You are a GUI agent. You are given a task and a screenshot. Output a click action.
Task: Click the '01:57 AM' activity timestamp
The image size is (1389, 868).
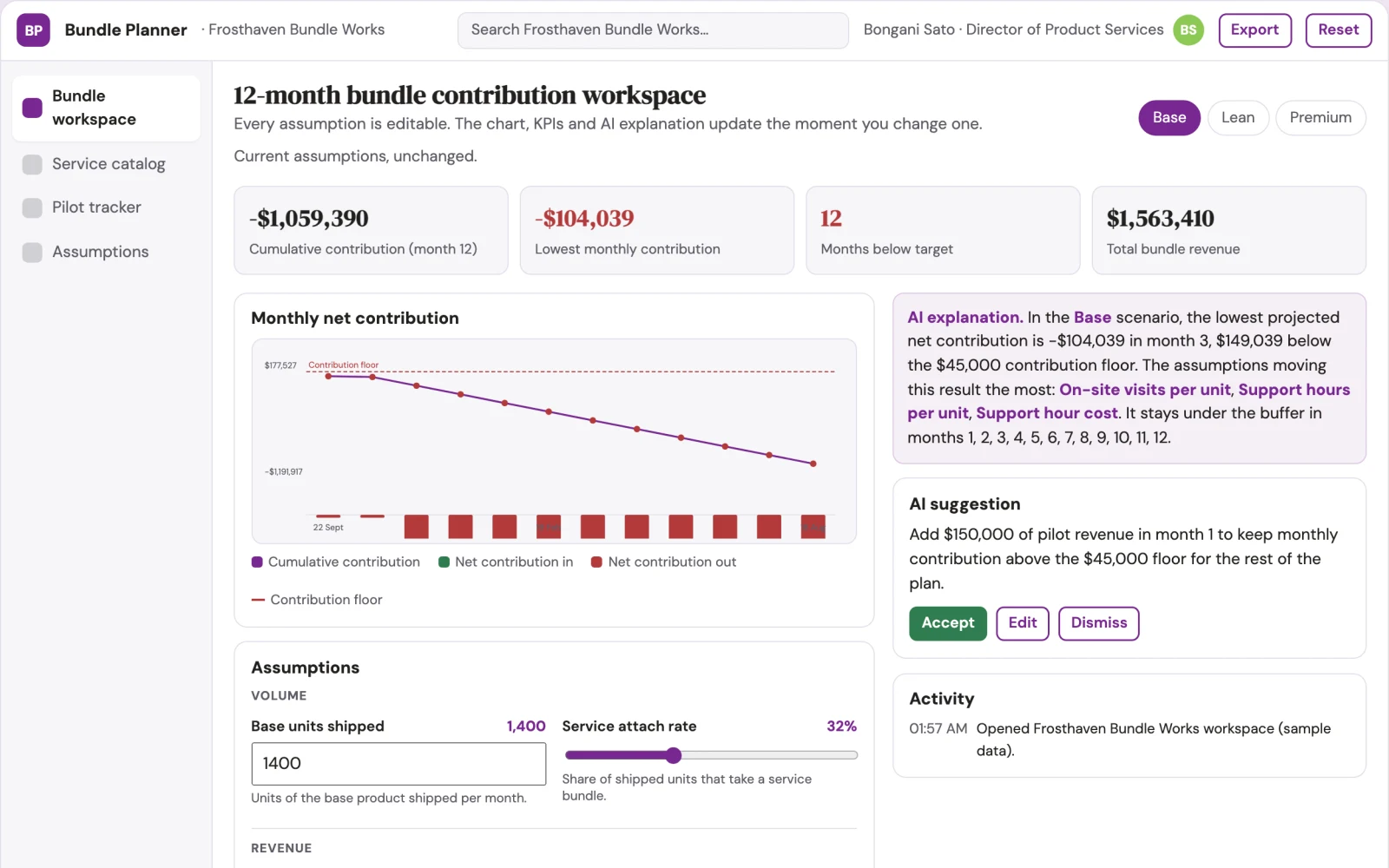click(x=938, y=729)
